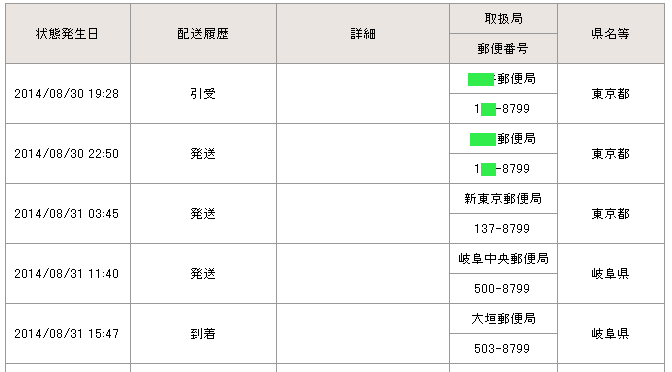This screenshot has height=372, width=672.
Task: Select postal code 503-8799
Action: [503, 348]
